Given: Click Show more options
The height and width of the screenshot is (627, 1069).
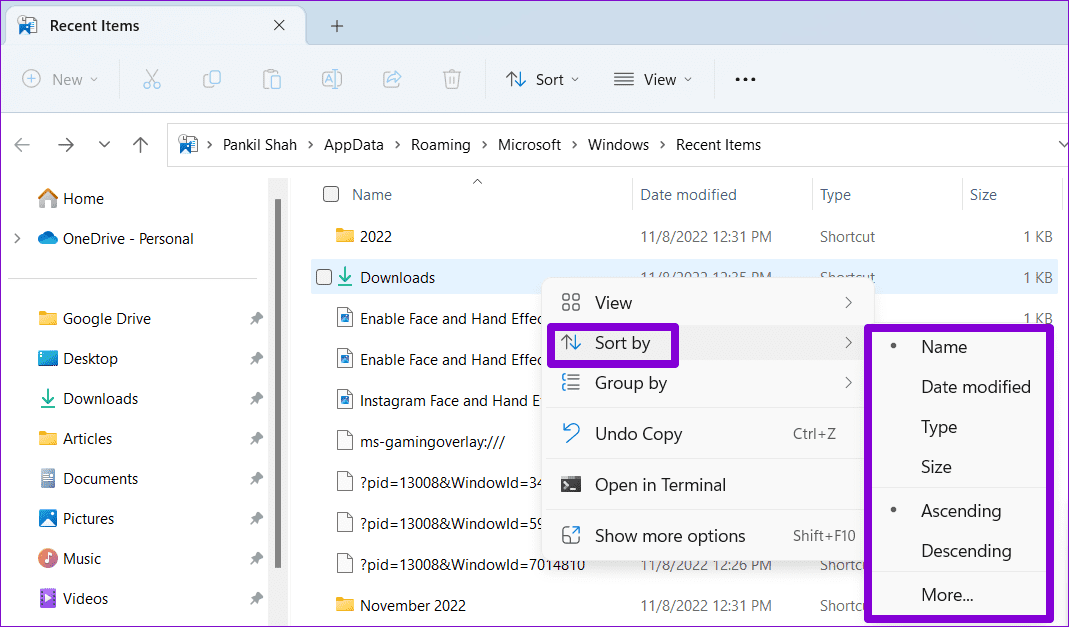Looking at the screenshot, I should [706, 536].
